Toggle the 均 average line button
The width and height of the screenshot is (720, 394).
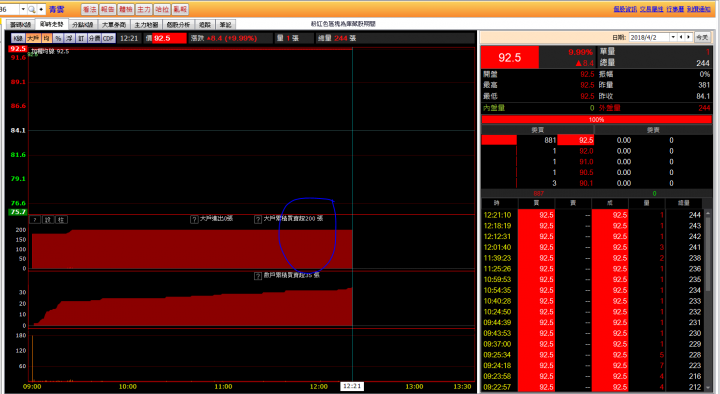pos(46,38)
